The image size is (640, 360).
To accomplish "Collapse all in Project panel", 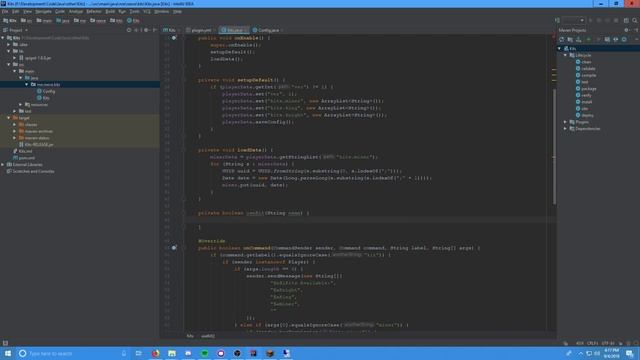I will point(137,30).
